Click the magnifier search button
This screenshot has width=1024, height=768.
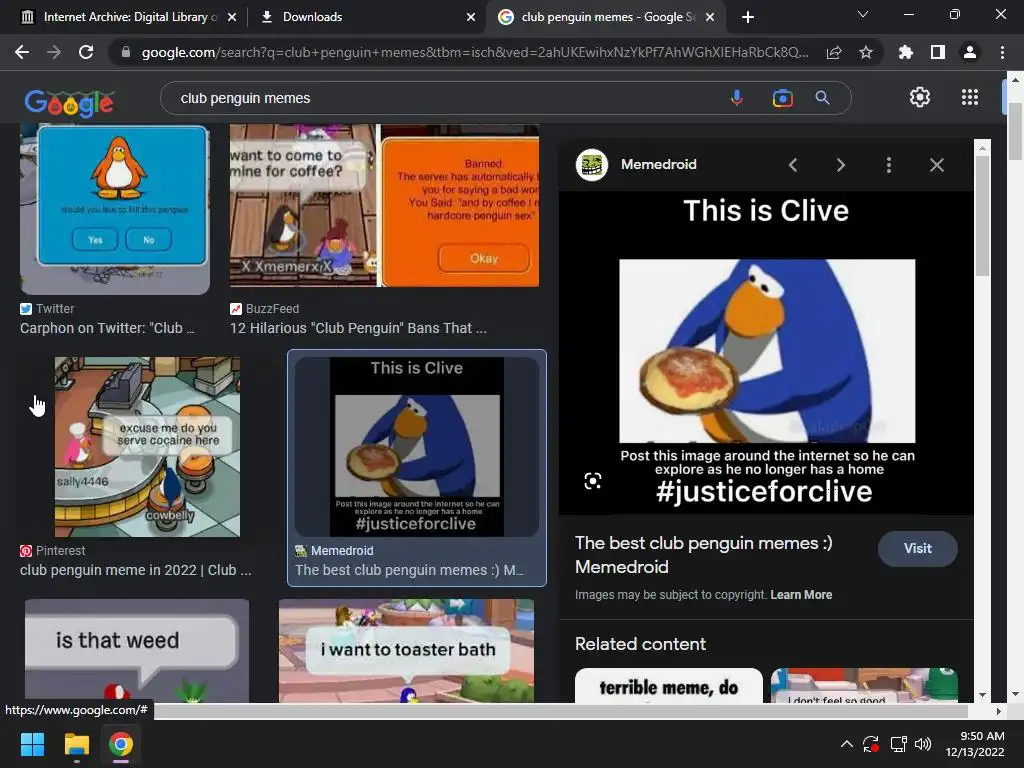822,98
